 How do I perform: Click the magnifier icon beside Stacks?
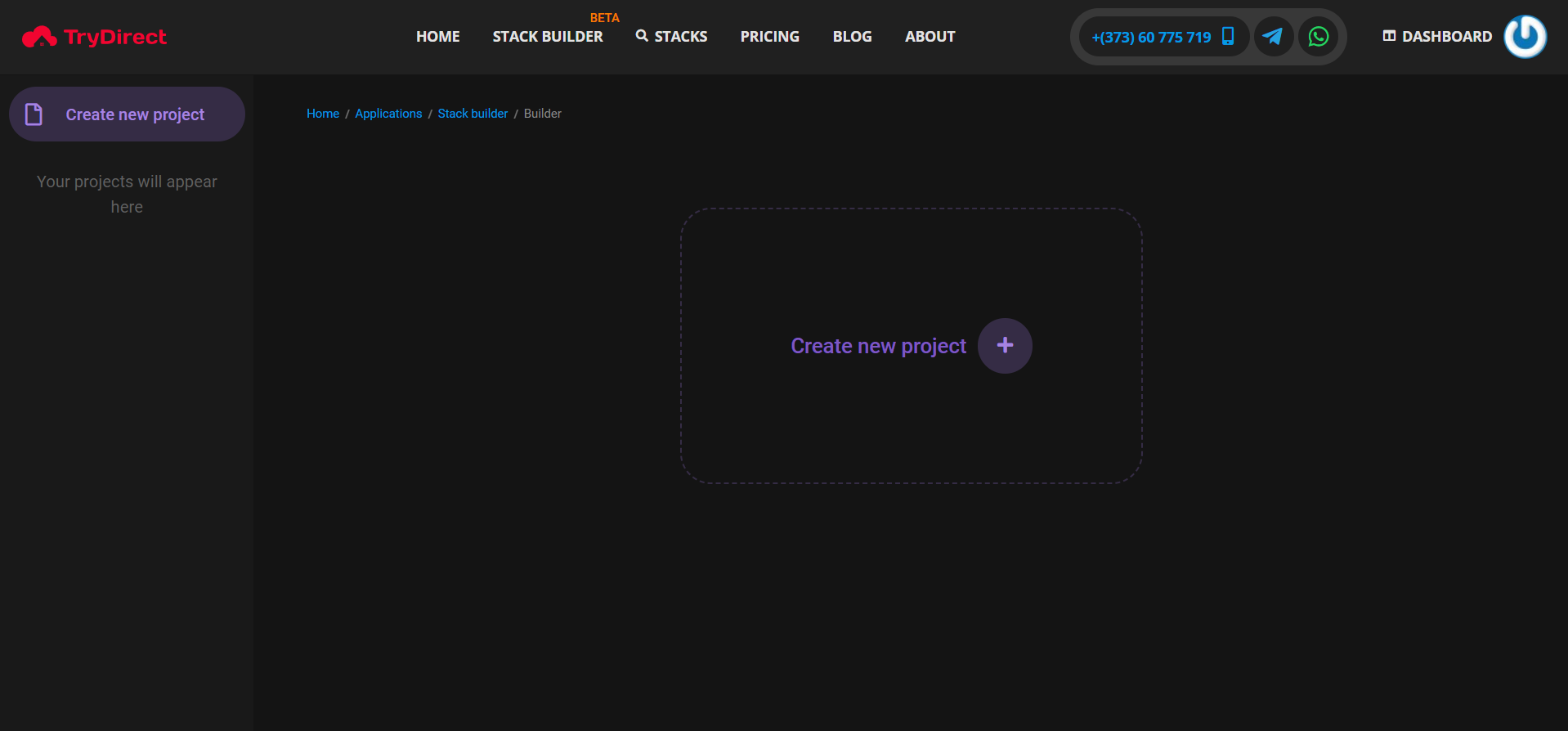point(642,36)
